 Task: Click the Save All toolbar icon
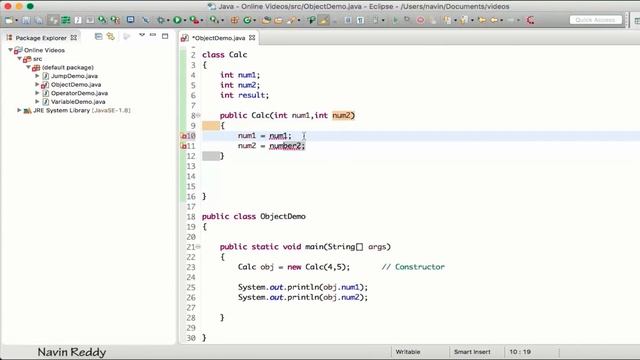tap(39, 20)
